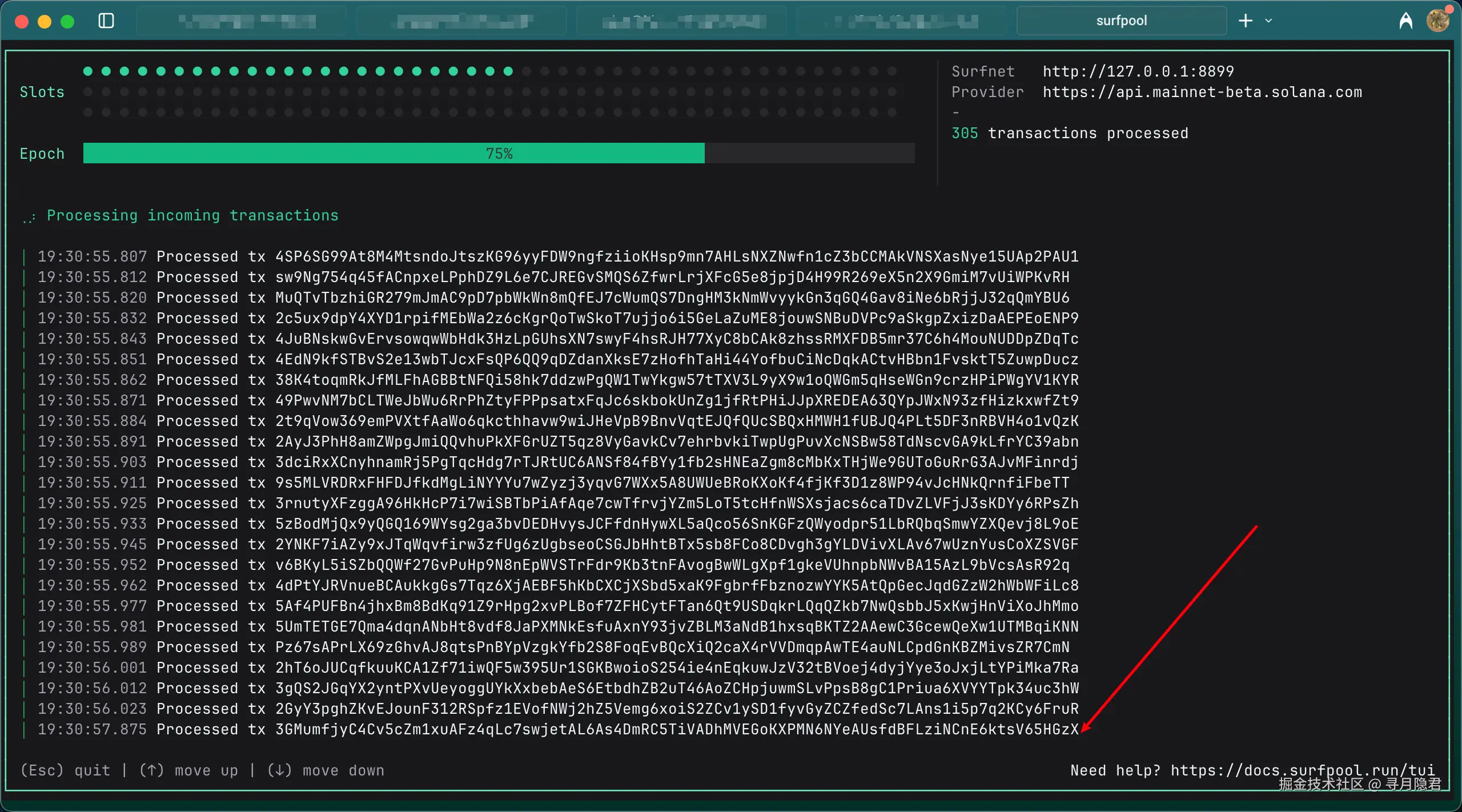
Task: Click the move down arrow hint
Action: (326, 770)
